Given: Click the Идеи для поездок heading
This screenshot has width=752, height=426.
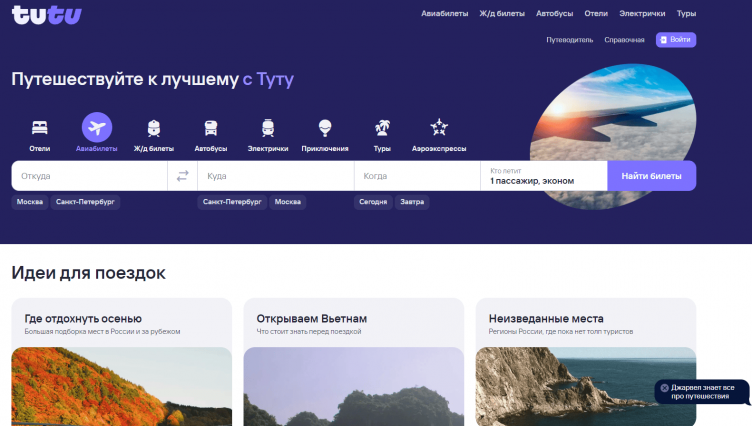Looking at the screenshot, I should (89, 273).
